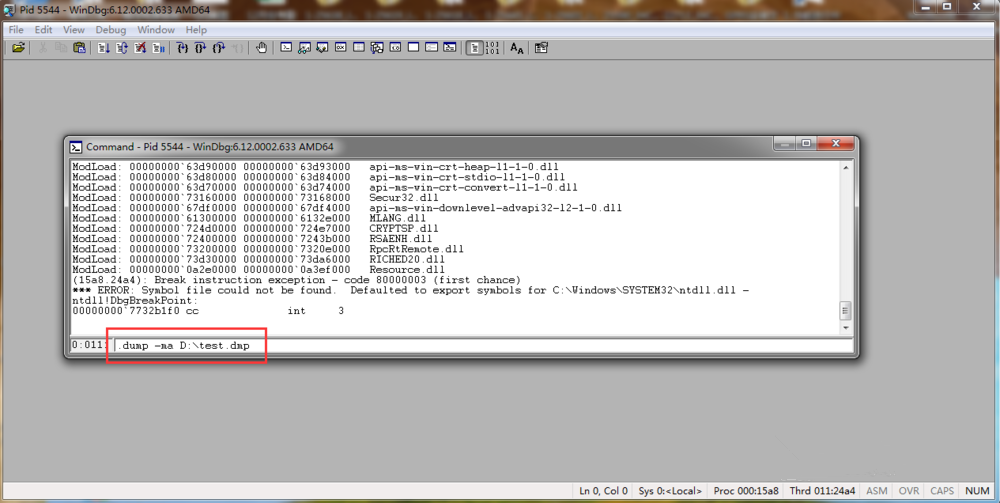Minimize the Command sub-window

(784, 143)
